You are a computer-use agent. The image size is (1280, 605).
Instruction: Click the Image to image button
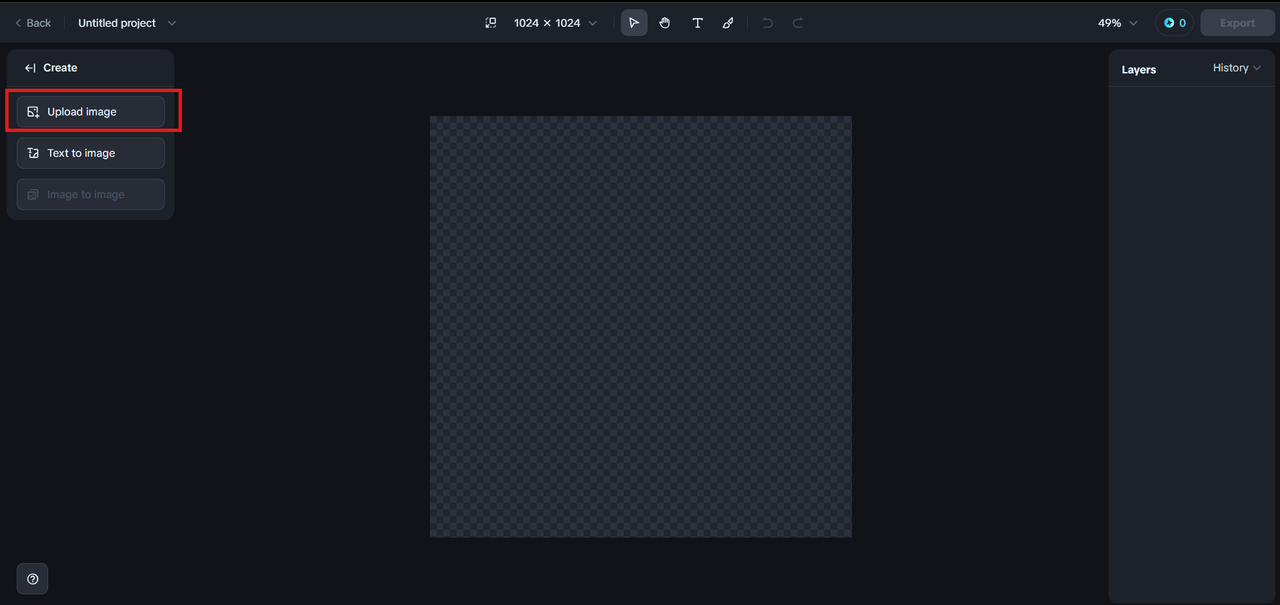[91, 194]
